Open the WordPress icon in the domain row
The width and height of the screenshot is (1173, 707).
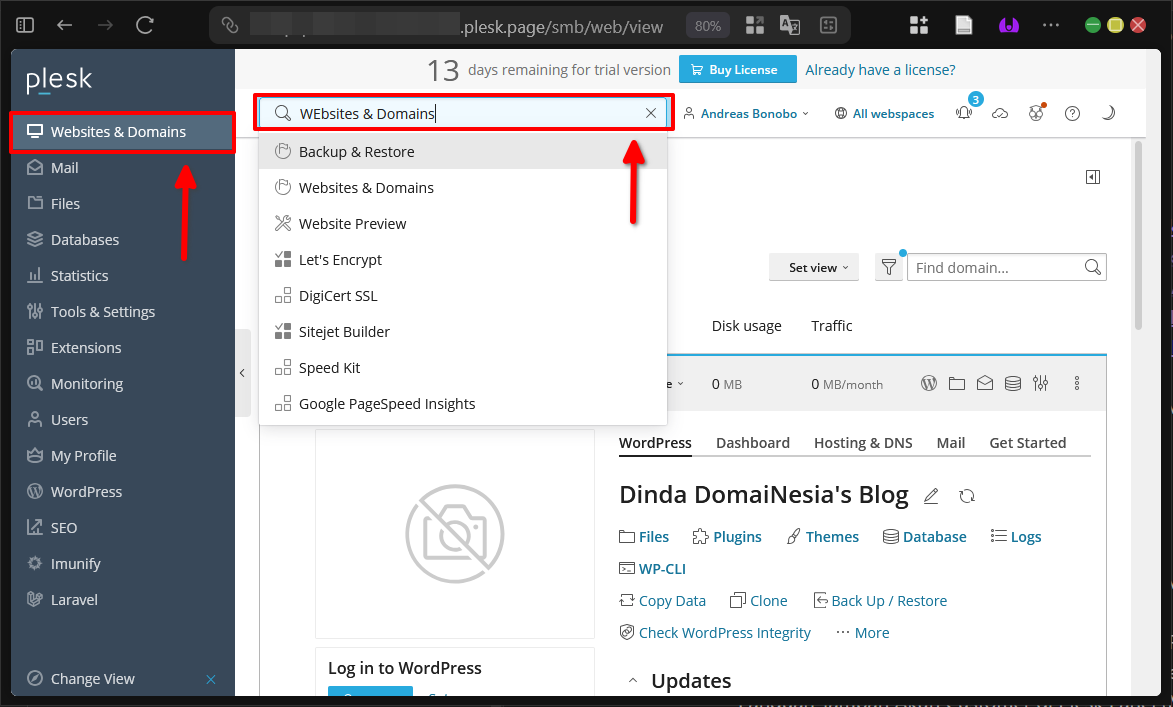[929, 383]
